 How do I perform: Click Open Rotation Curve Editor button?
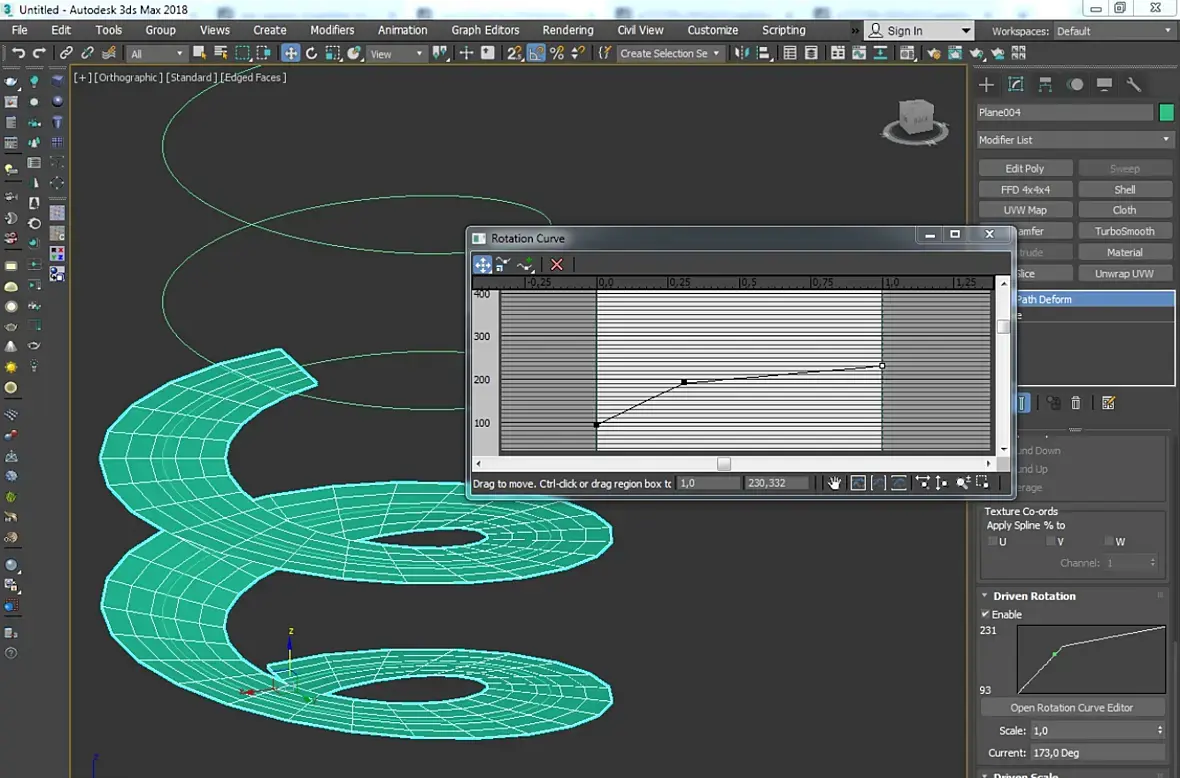pyautogui.click(x=1071, y=707)
